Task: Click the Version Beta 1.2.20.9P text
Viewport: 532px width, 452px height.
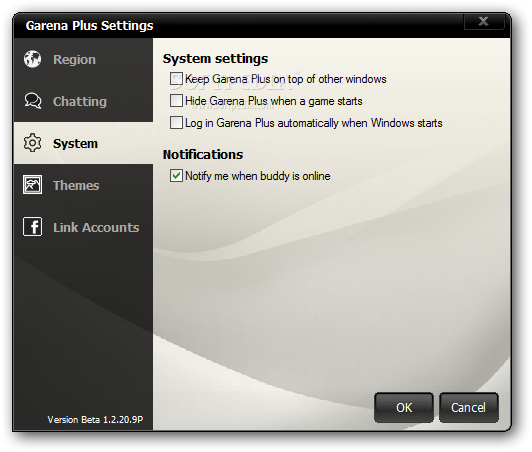Action: pyautogui.click(x=95, y=420)
